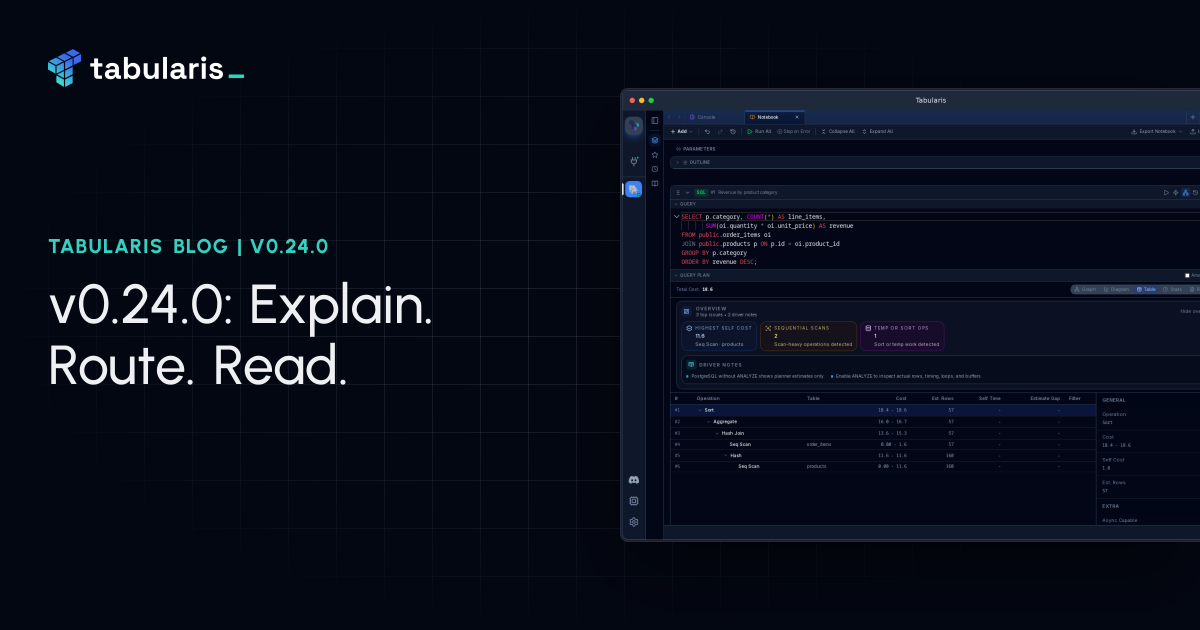Collapse the Hash Join row
Screen dimensions: 1200x630
tap(717, 433)
